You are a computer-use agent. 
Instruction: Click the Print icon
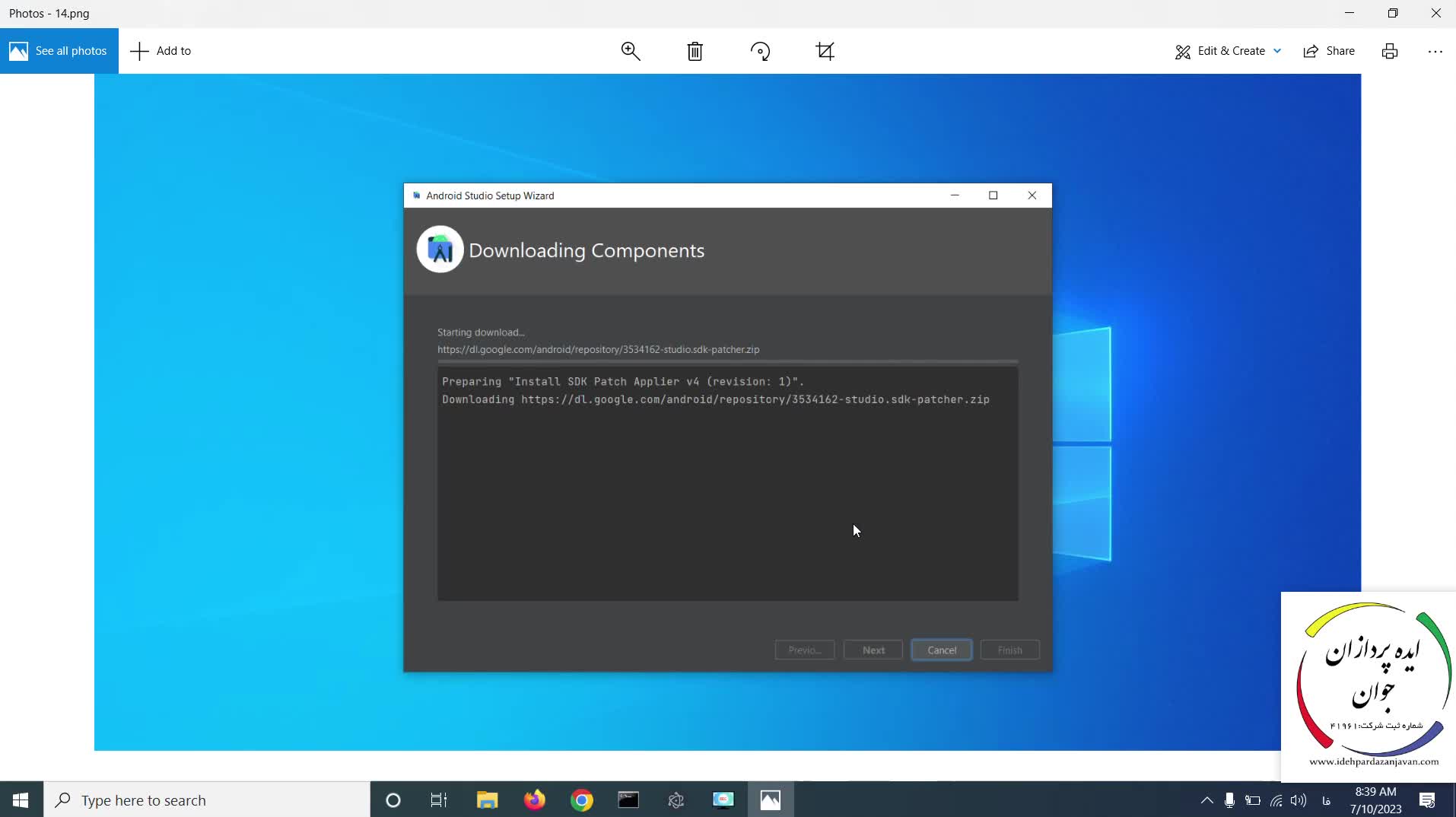click(x=1389, y=51)
